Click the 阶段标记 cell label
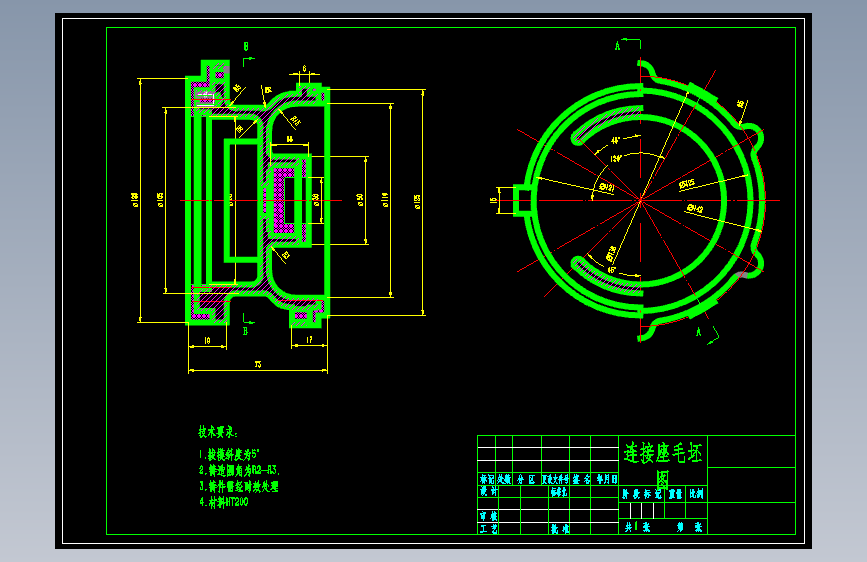The image size is (867, 562). pyautogui.click(x=641, y=494)
